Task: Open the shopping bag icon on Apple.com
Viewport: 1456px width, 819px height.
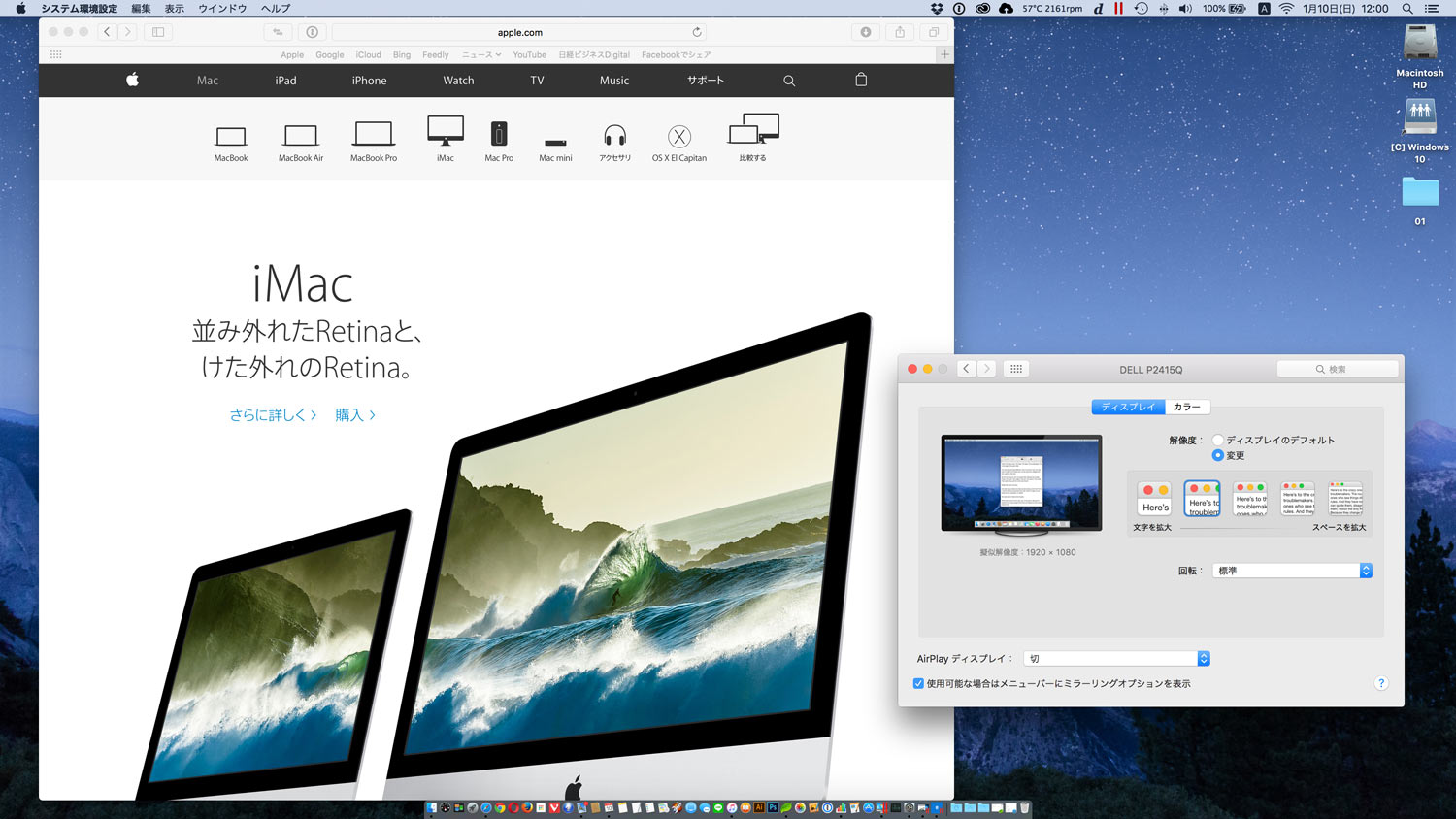Action: pyautogui.click(x=861, y=80)
